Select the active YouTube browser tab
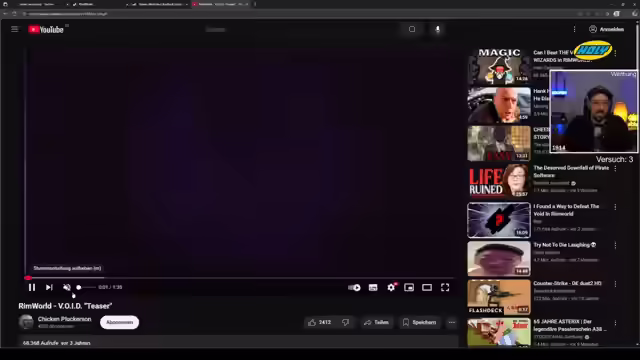The image size is (640, 360). 220,4
